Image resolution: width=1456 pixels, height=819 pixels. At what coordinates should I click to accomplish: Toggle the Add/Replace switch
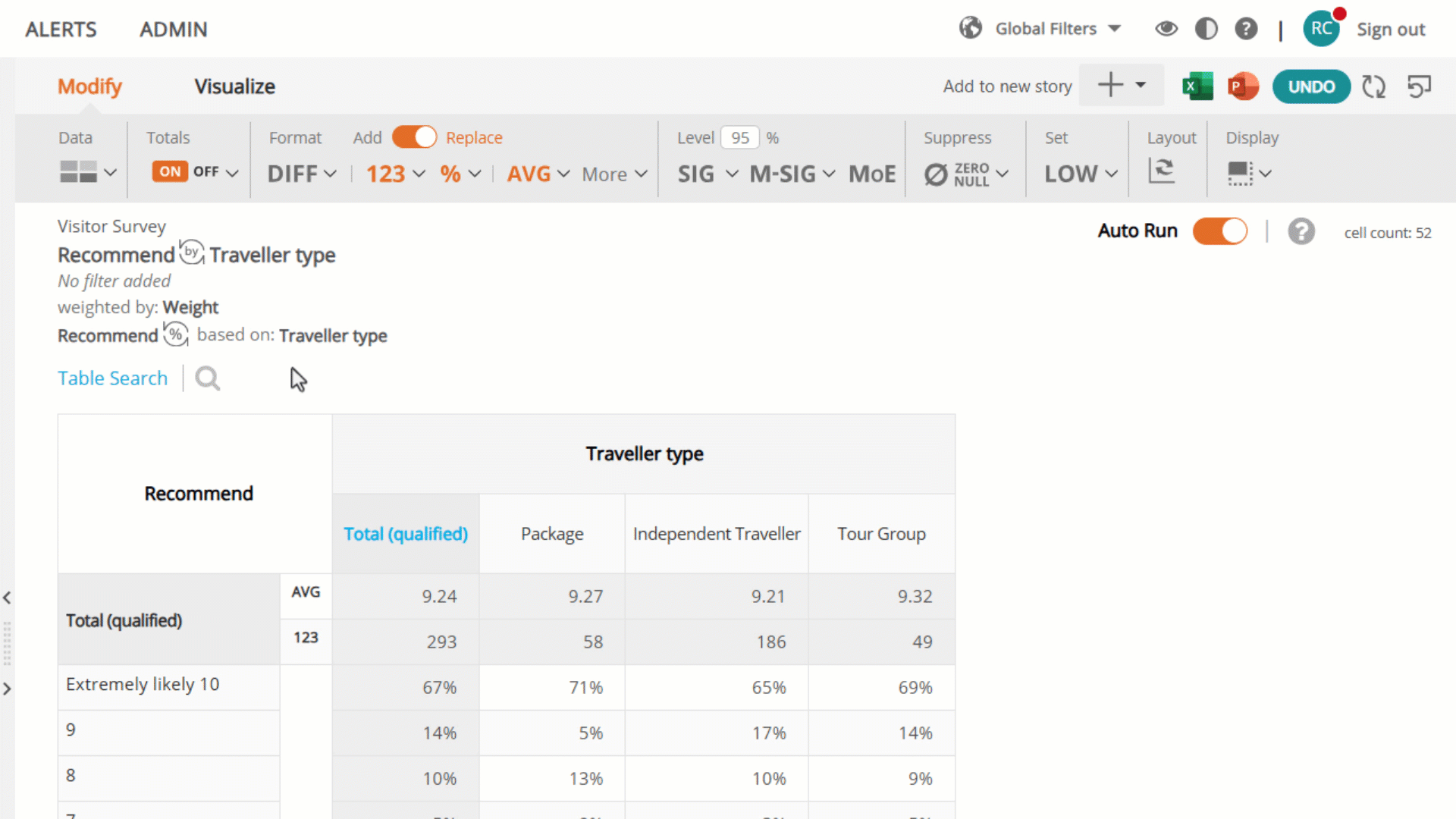[x=414, y=137]
